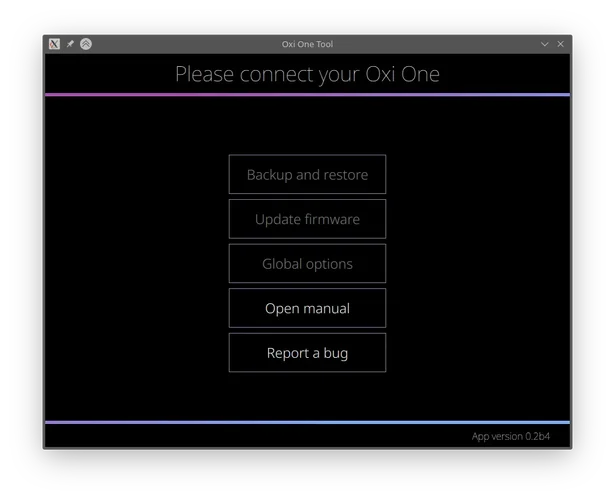Click the keep-above double-chevron icon
Viewport: 615px width, 500px height.
pyautogui.click(x=86, y=44)
